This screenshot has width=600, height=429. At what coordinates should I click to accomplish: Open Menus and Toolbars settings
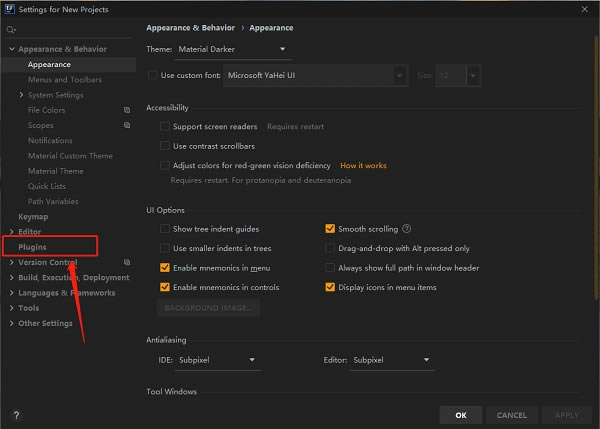tap(65, 80)
